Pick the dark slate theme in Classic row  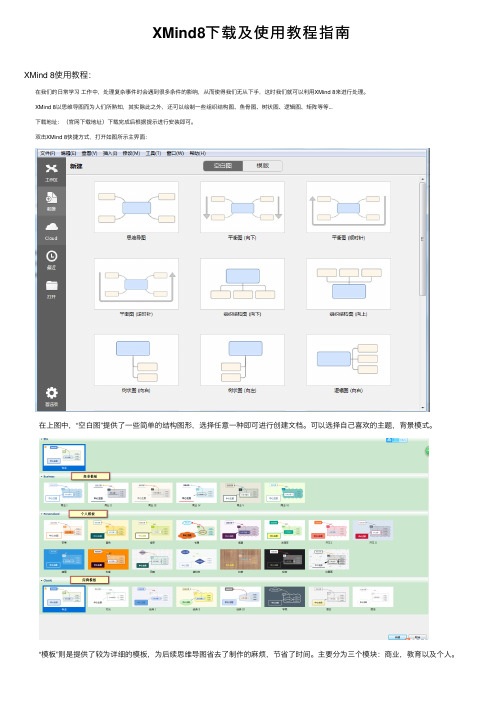pos(284,597)
